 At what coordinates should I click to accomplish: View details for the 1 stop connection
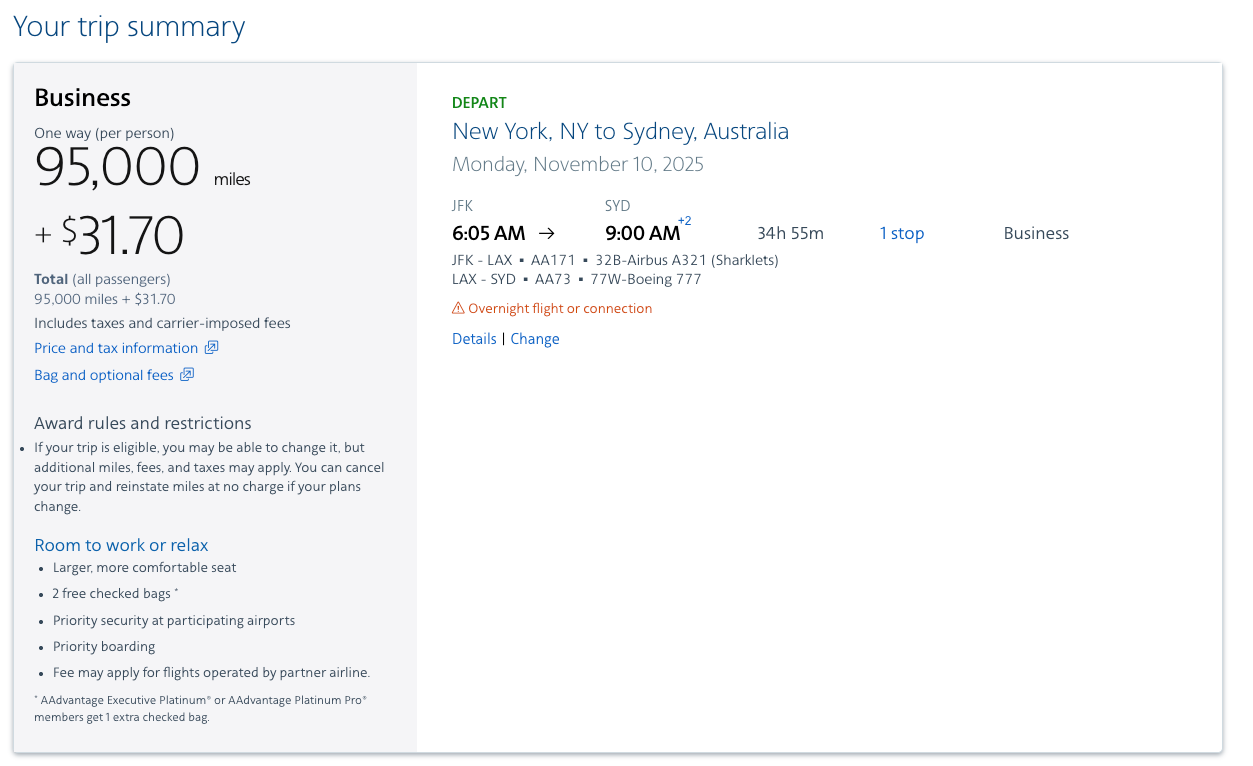coord(901,232)
